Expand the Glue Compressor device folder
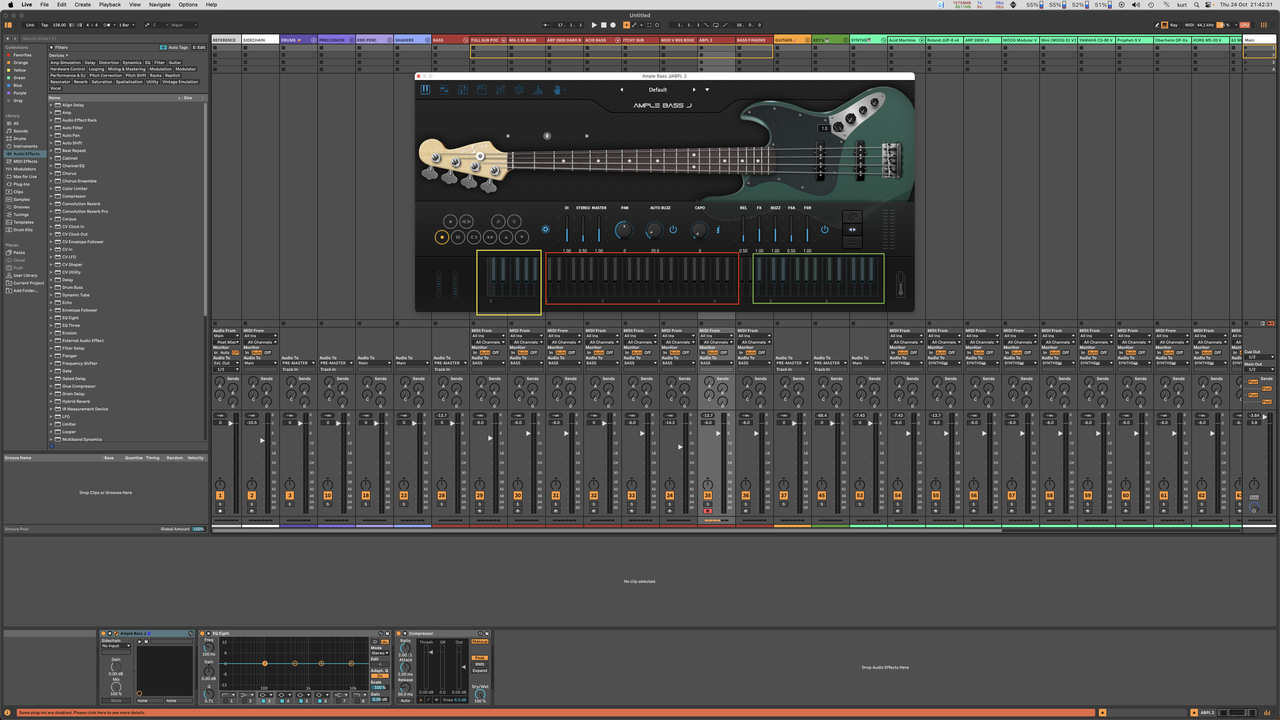Image resolution: width=1280 pixels, height=720 pixels. (52, 386)
